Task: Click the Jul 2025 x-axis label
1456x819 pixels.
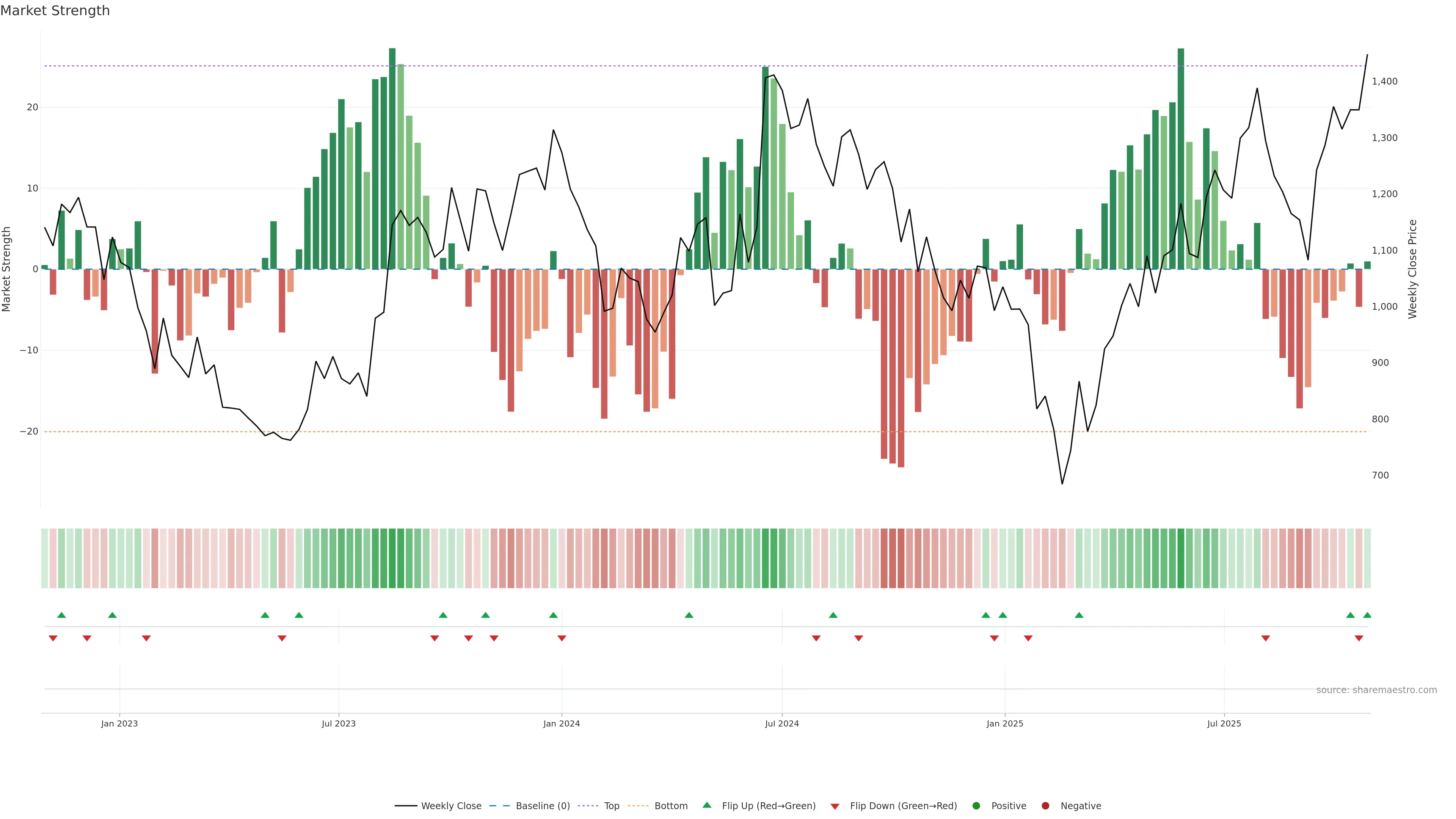Action: (x=1224, y=723)
